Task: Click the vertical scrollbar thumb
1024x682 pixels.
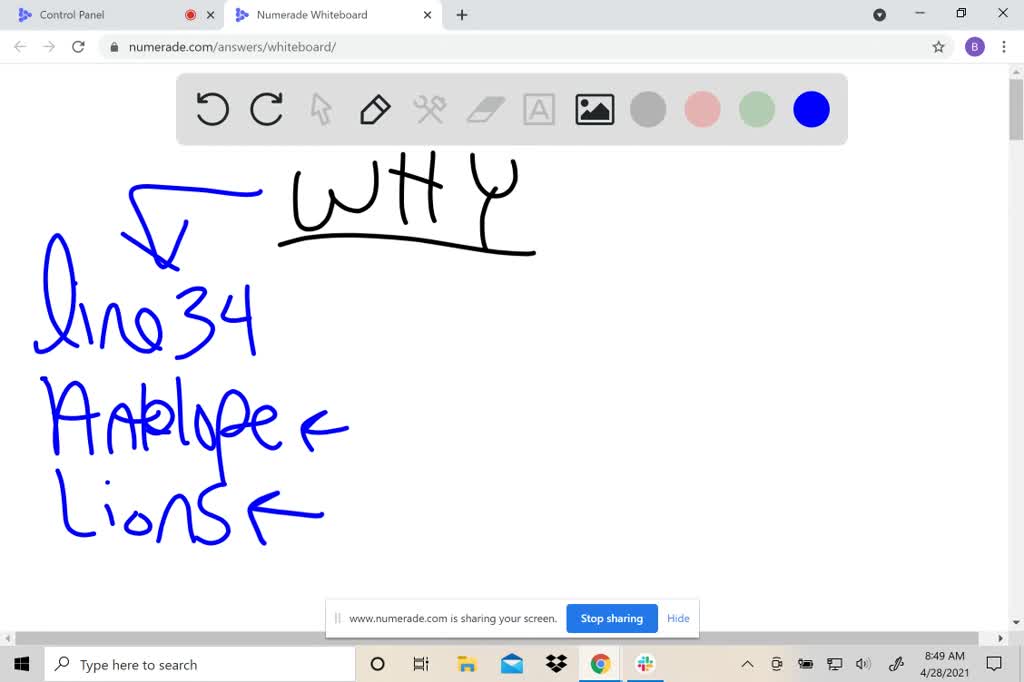Action: pyautogui.click(x=1016, y=109)
